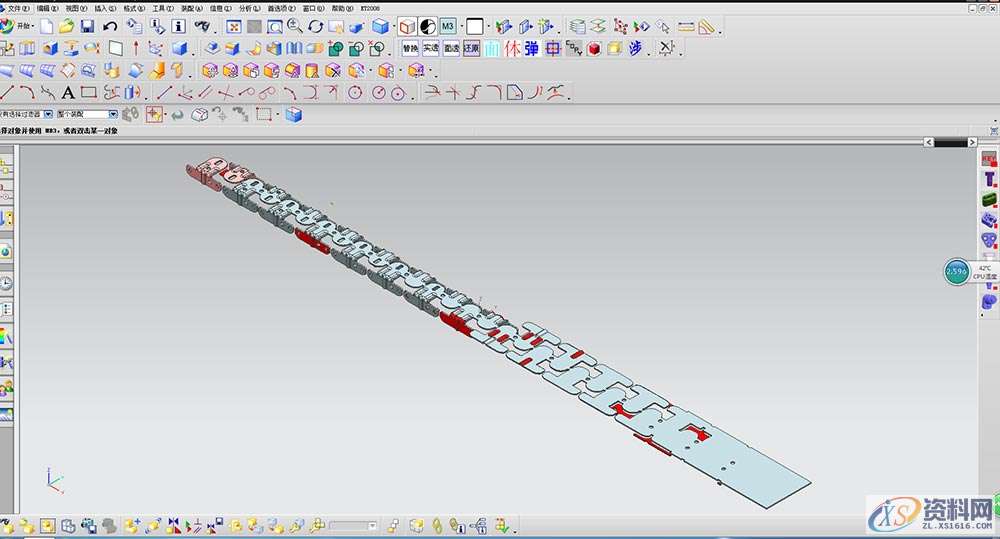Screen dimensions: 1000x539
Task: Toggle the M3 display mode button
Action: (449, 26)
